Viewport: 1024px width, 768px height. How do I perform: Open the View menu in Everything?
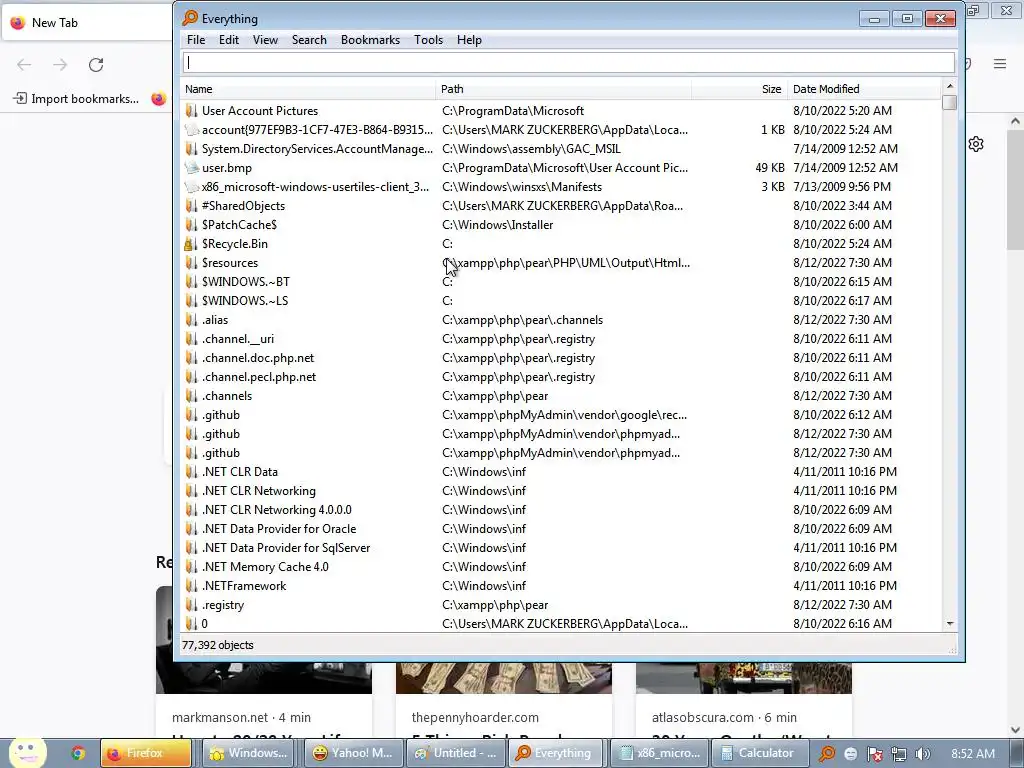pos(265,40)
